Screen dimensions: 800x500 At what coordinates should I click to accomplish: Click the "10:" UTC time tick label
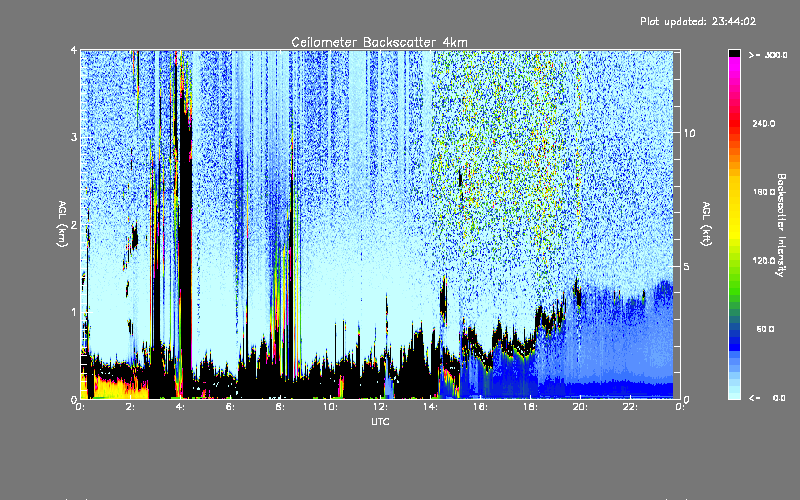click(x=330, y=407)
